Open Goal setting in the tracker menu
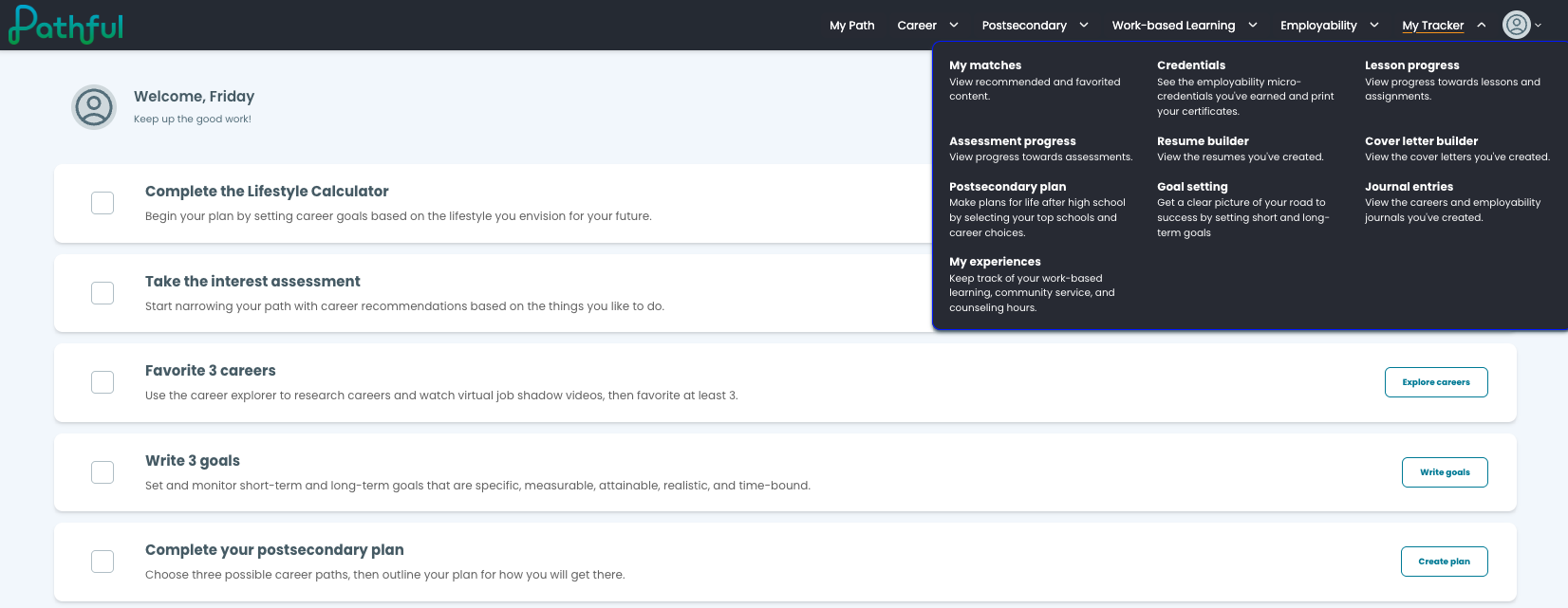This screenshot has width=1568, height=608. 1192,187
